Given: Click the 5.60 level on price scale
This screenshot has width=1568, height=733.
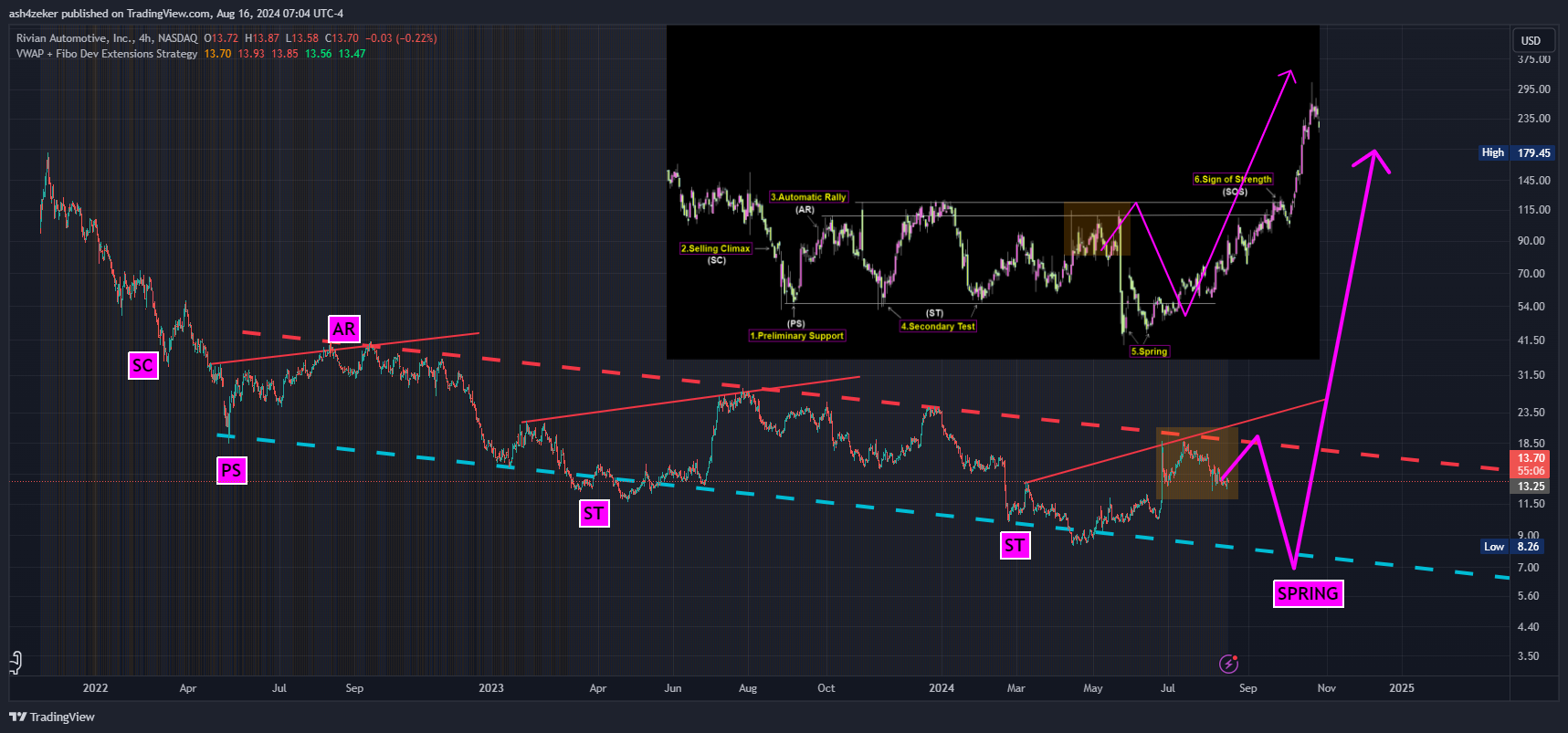Looking at the screenshot, I should point(1529,596).
